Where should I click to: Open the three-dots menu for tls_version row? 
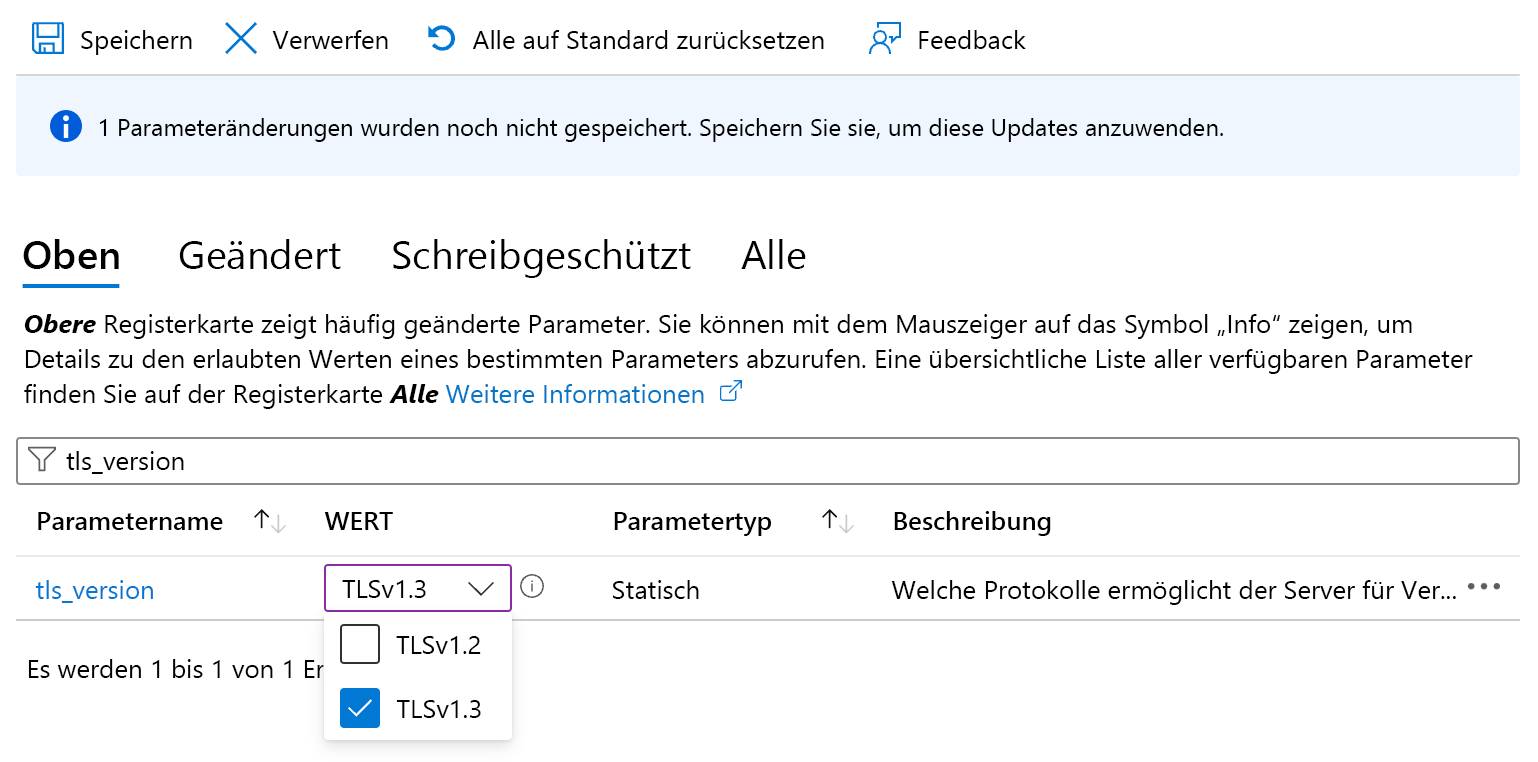click(x=1483, y=587)
